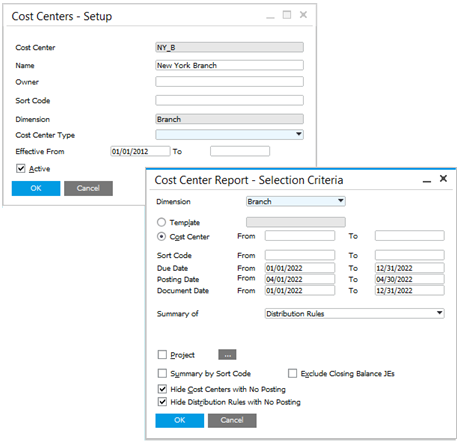
Task: Run the report with OK button
Action: [x=180, y=420]
